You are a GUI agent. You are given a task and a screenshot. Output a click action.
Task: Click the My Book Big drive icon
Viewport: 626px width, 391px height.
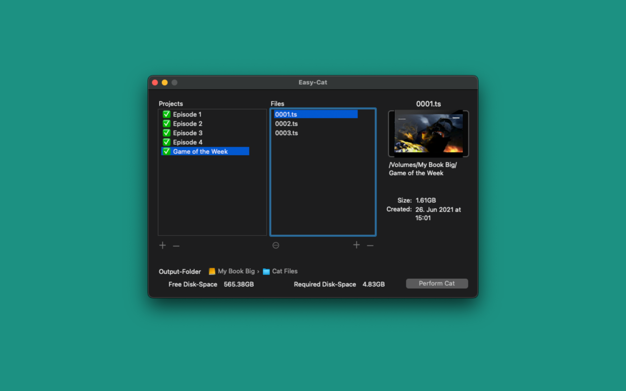(x=212, y=271)
